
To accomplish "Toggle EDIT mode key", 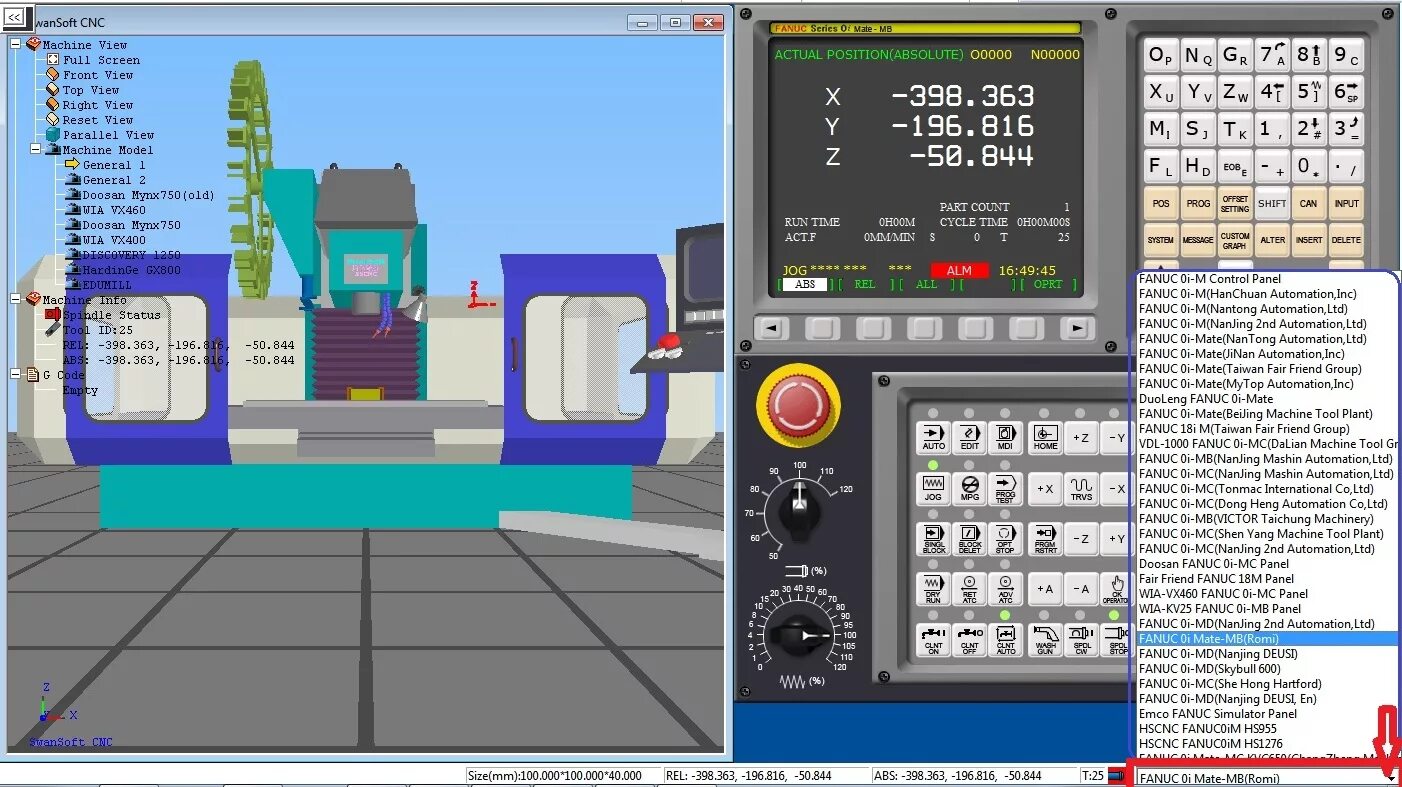I will [969, 438].
